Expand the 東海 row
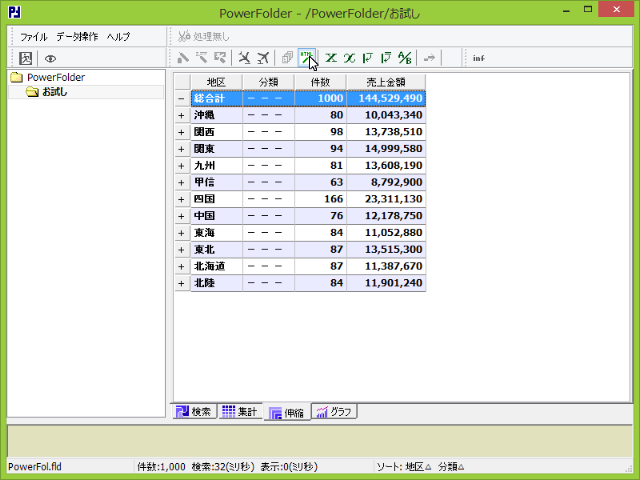The width and height of the screenshot is (640, 480). (x=182, y=233)
